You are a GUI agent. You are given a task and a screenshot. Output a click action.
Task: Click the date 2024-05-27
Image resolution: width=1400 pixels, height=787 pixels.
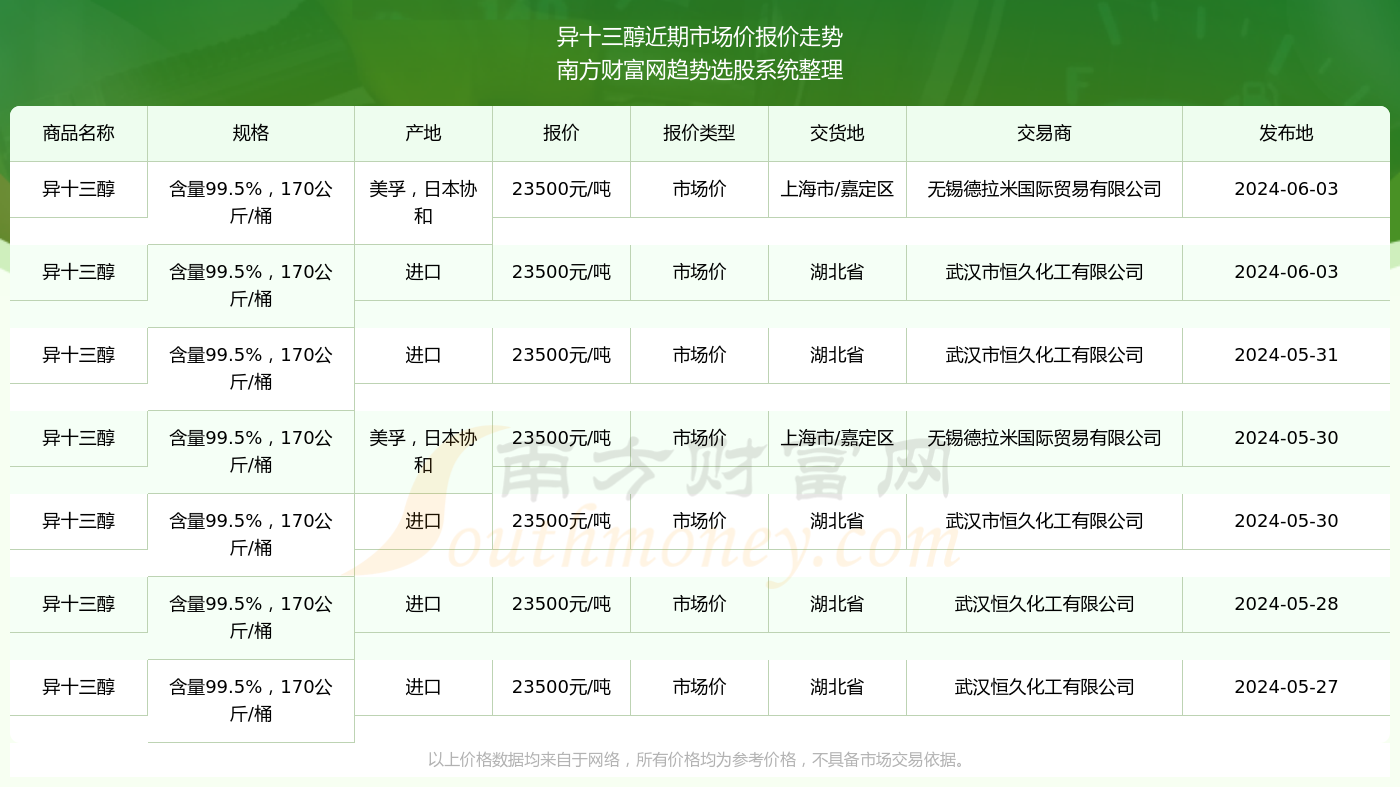coord(1286,687)
